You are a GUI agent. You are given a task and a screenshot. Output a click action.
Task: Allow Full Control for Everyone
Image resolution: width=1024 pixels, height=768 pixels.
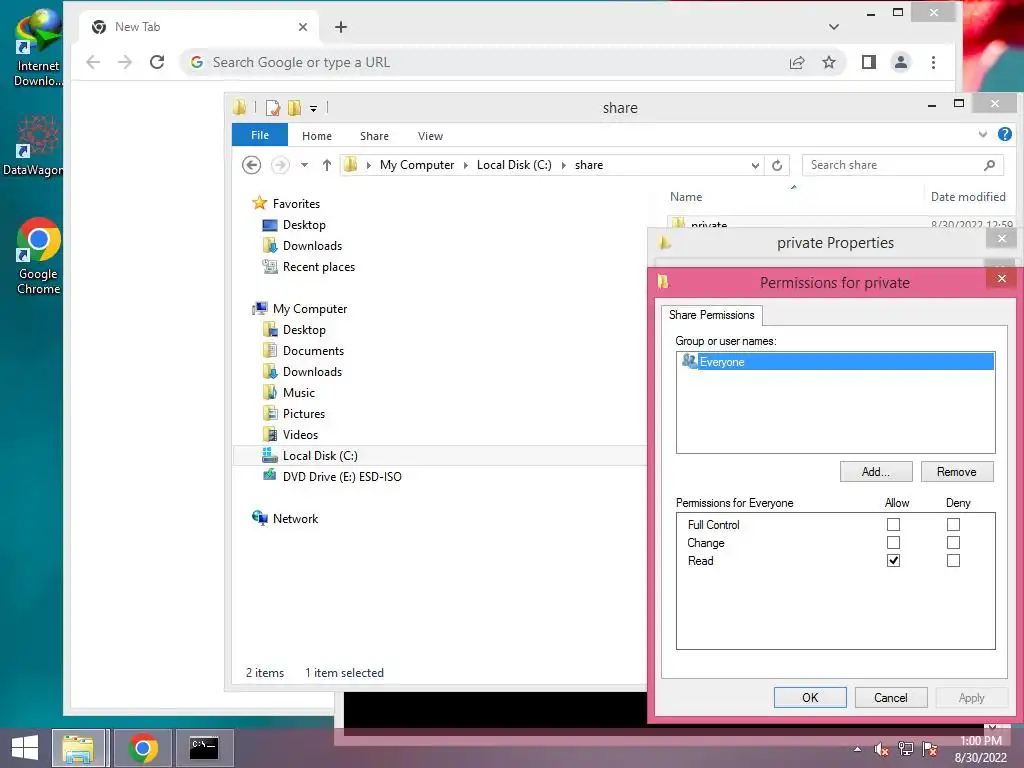(x=893, y=524)
